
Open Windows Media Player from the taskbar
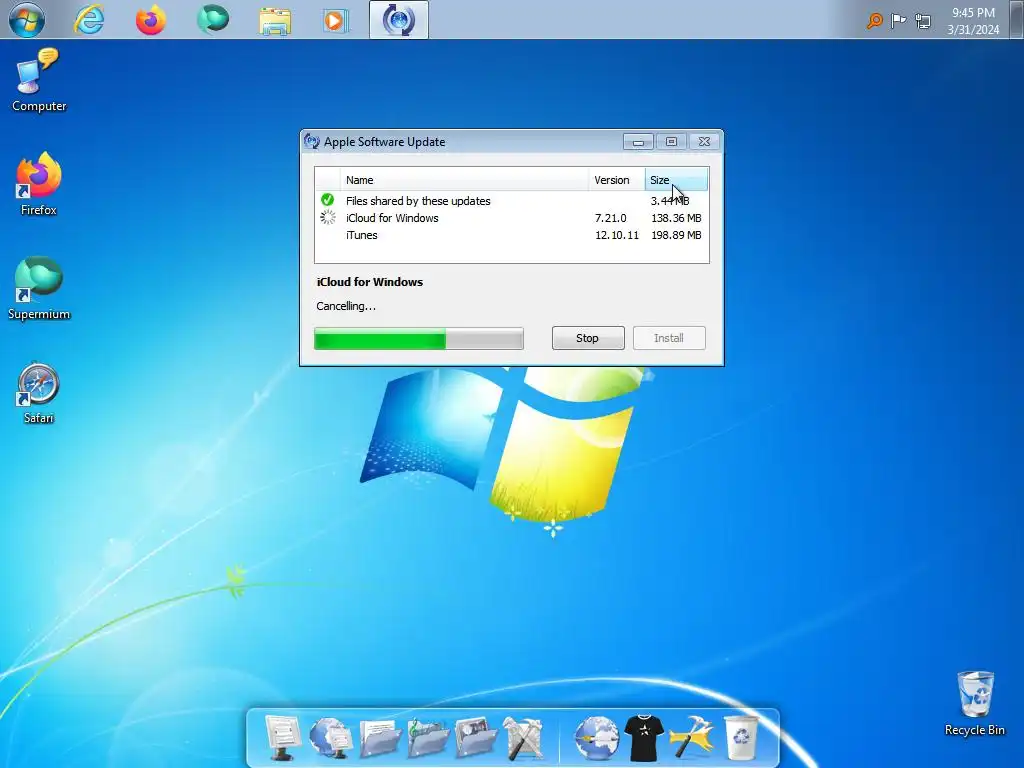click(335, 20)
